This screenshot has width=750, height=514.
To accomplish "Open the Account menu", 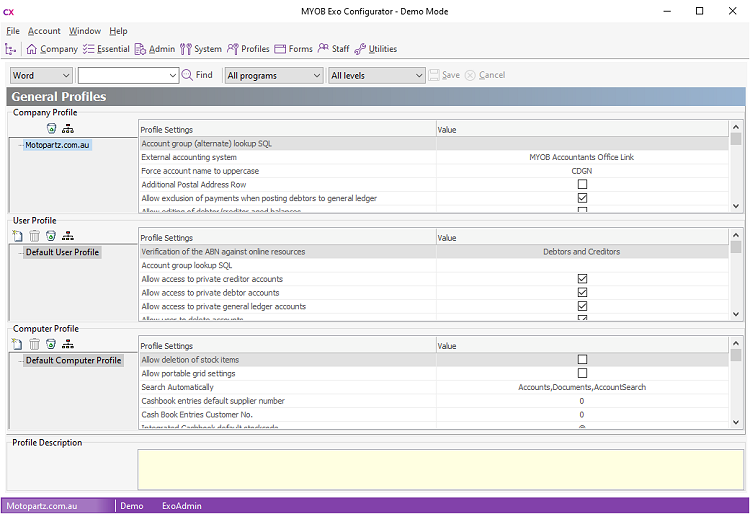I will tap(44, 31).
